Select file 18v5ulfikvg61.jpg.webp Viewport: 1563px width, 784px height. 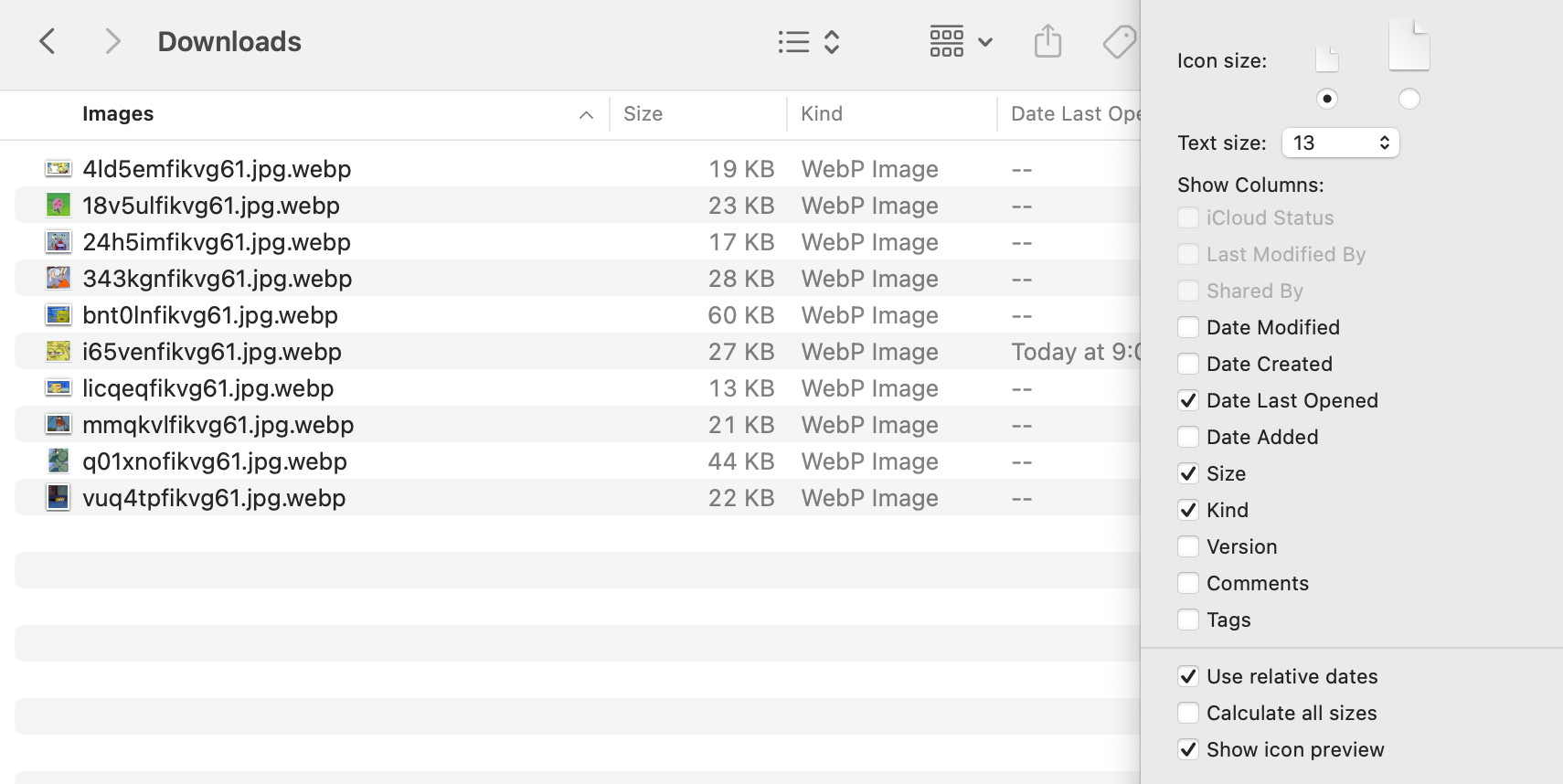coord(211,206)
